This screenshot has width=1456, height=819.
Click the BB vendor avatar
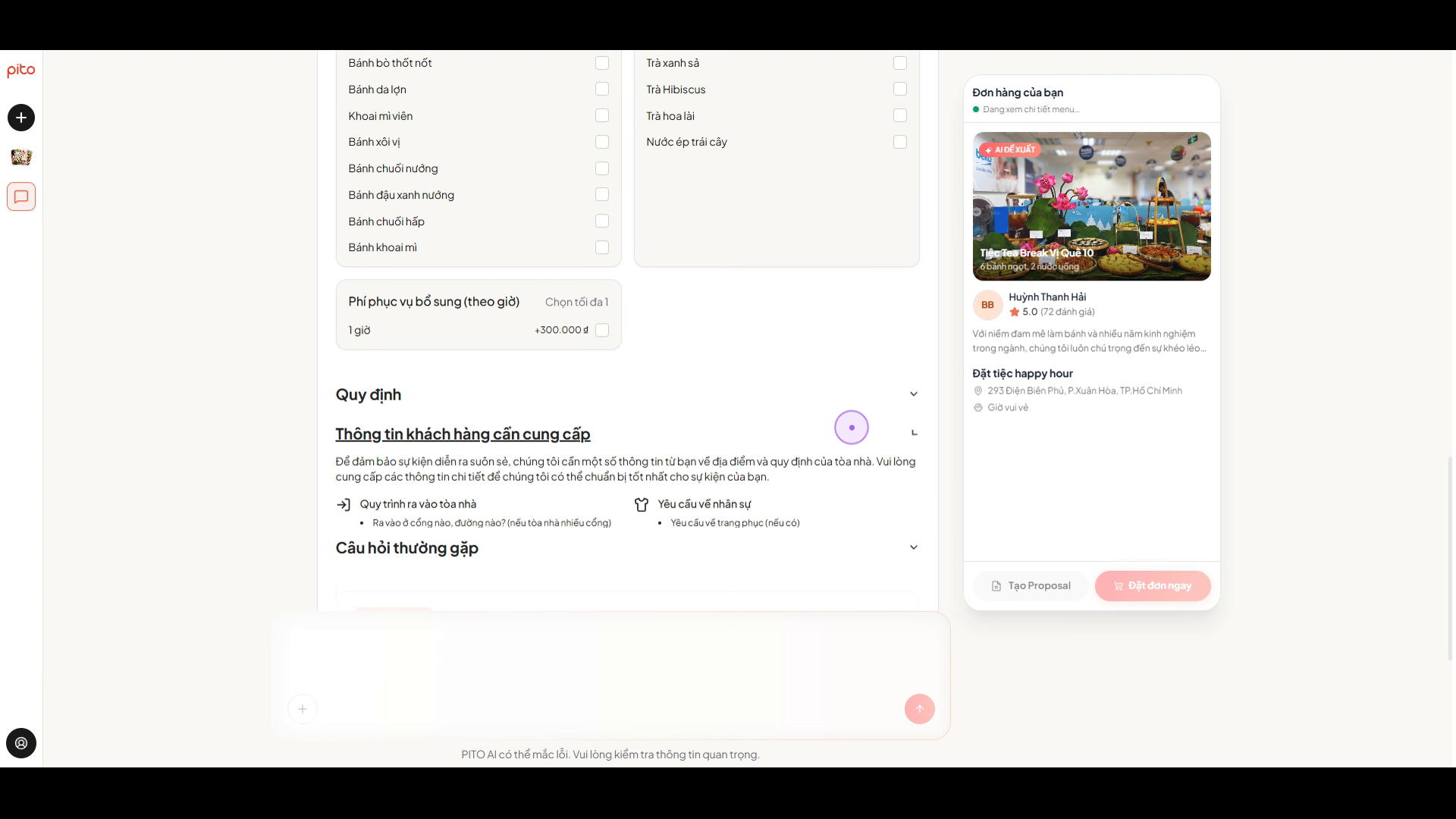coord(987,305)
